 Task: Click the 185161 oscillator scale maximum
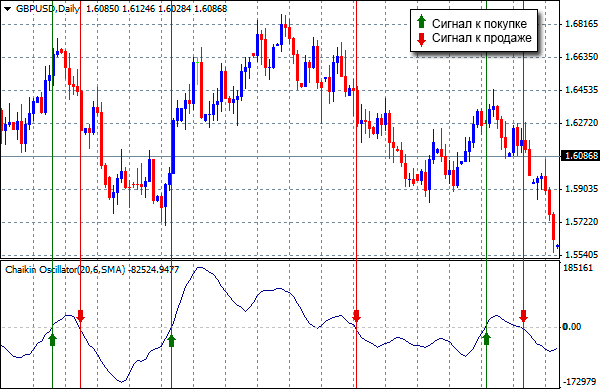578,267
